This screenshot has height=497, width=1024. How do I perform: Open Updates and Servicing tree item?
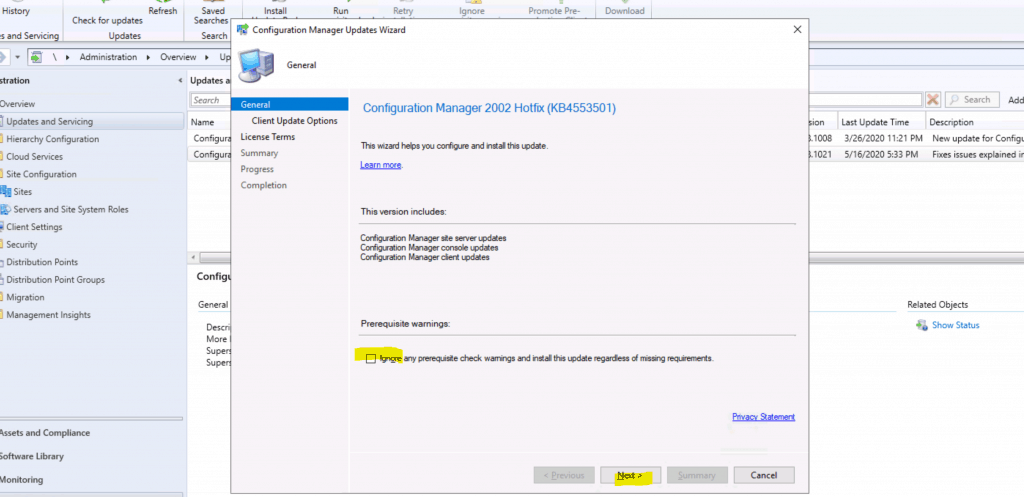coord(50,121)
